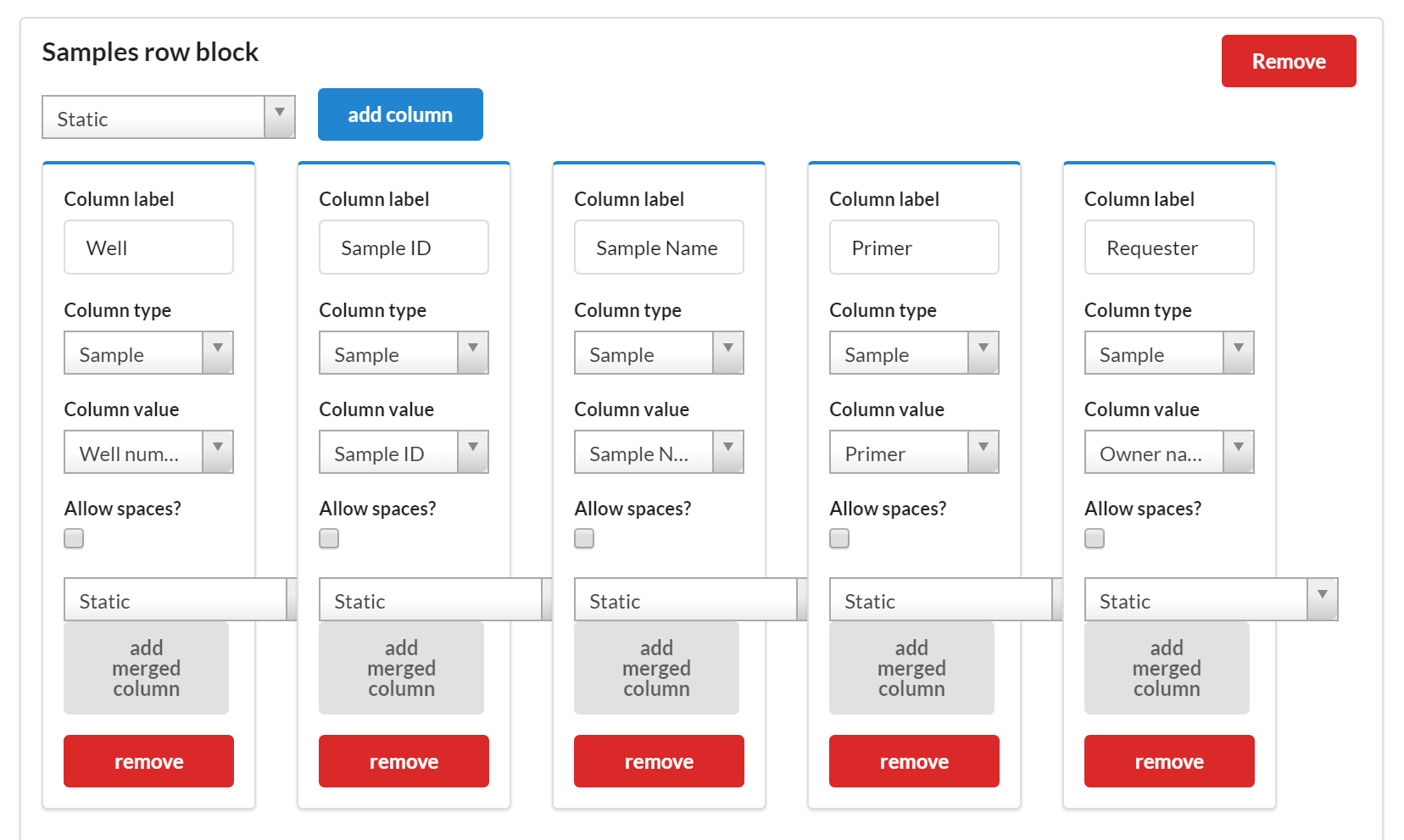Tick Allow spaces for the Sample Name column
The width and height of the screenshot is (1404, 840).
click(x=584, y=538)
